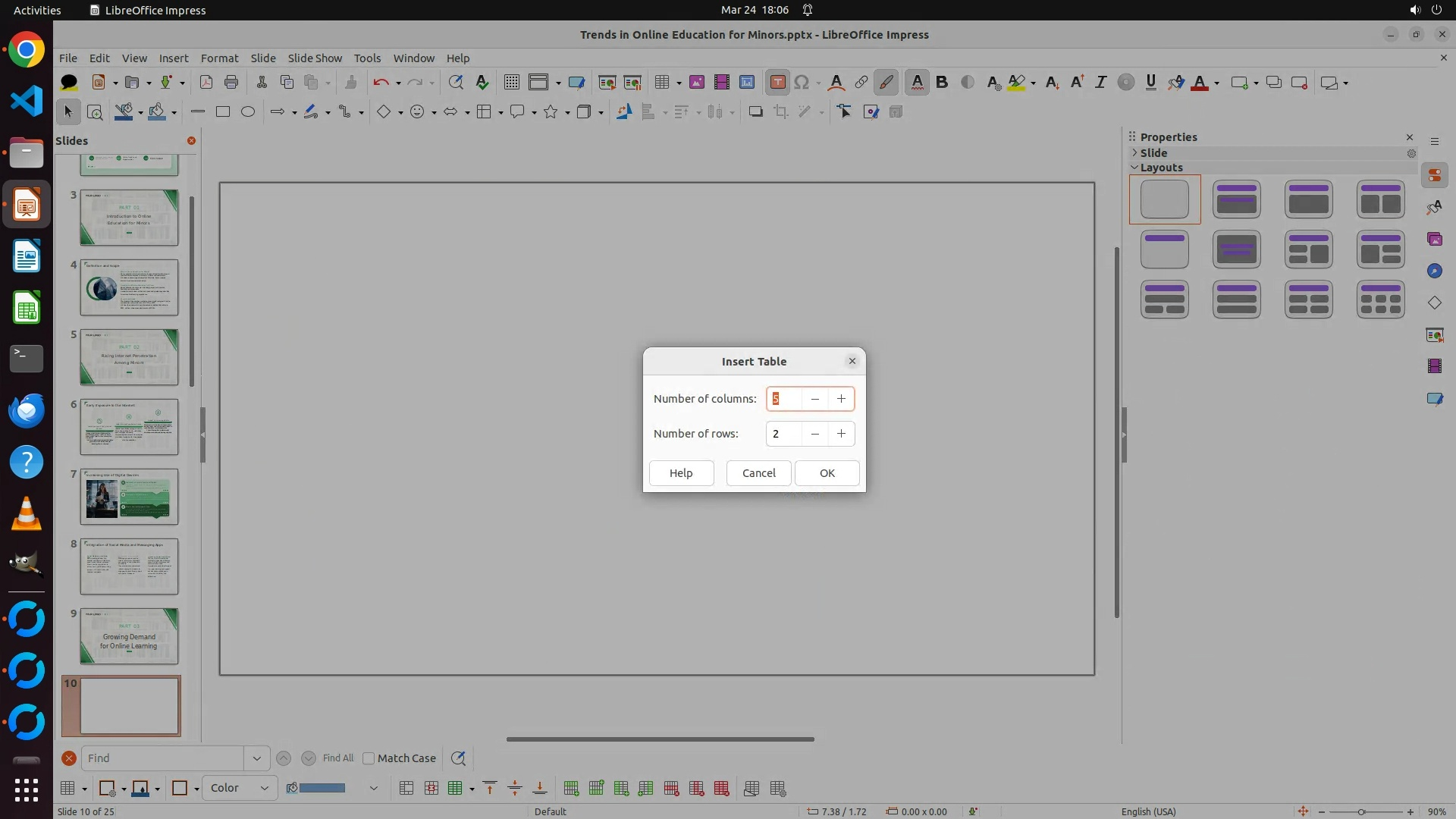Click the Bold formatting icon

pyautogui.click(x=942, y=83)
